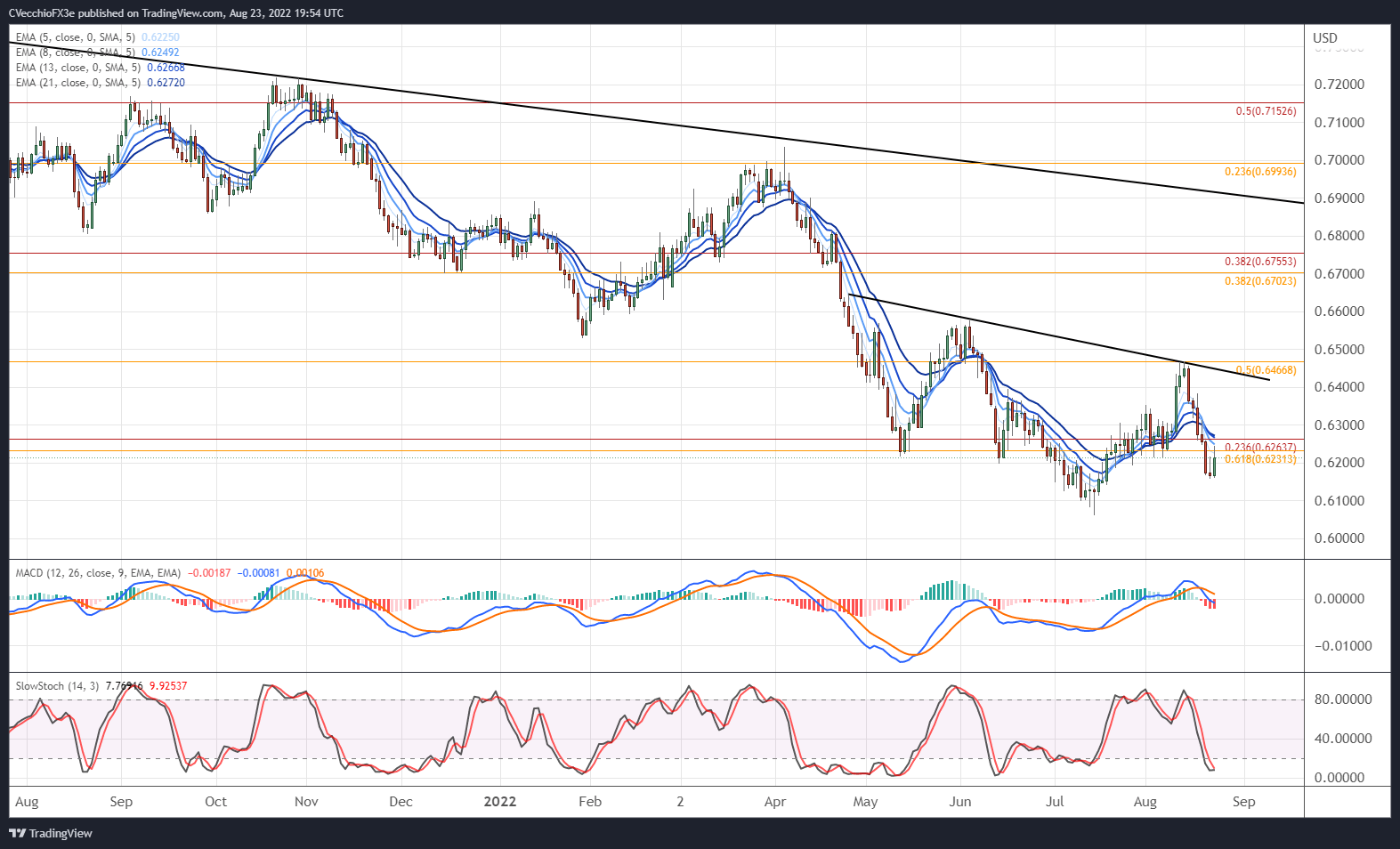Click the EMA 5 value 0.62250
The image size is (1400, 849).
point(161,37)
